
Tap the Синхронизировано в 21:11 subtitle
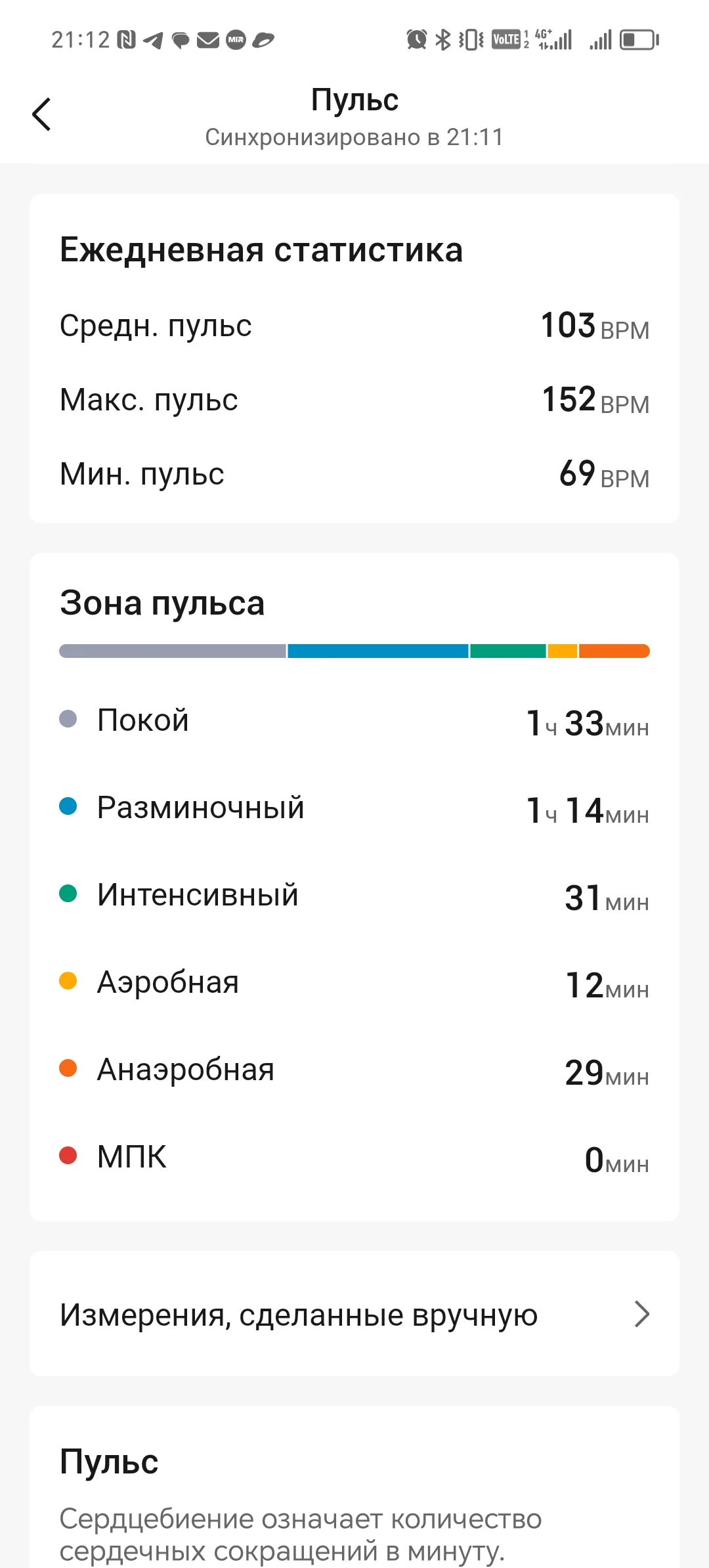tap(354, 137)
